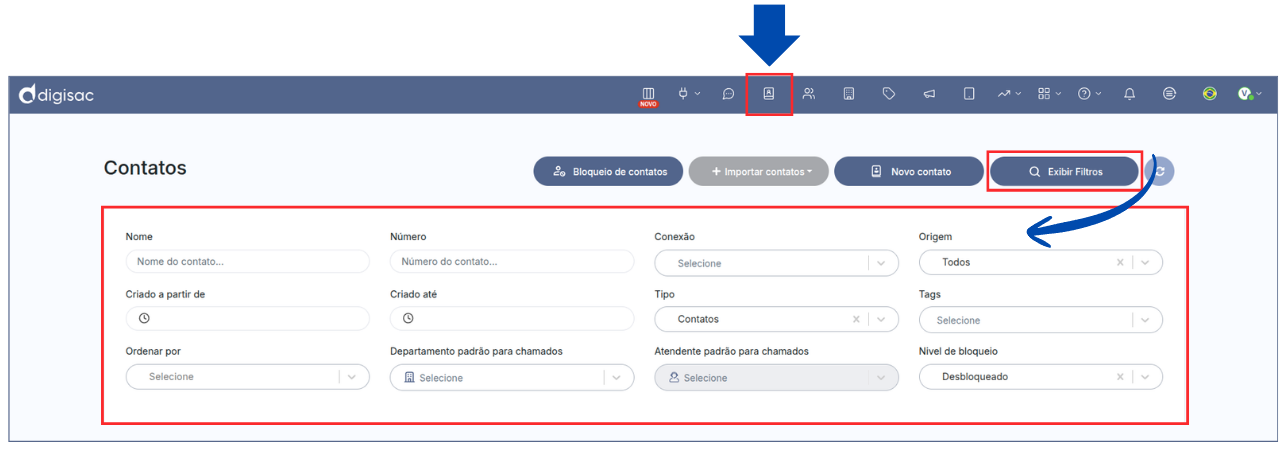
Task: Expand the Ordenar por dropdown
Action: (x=352, y=377)
